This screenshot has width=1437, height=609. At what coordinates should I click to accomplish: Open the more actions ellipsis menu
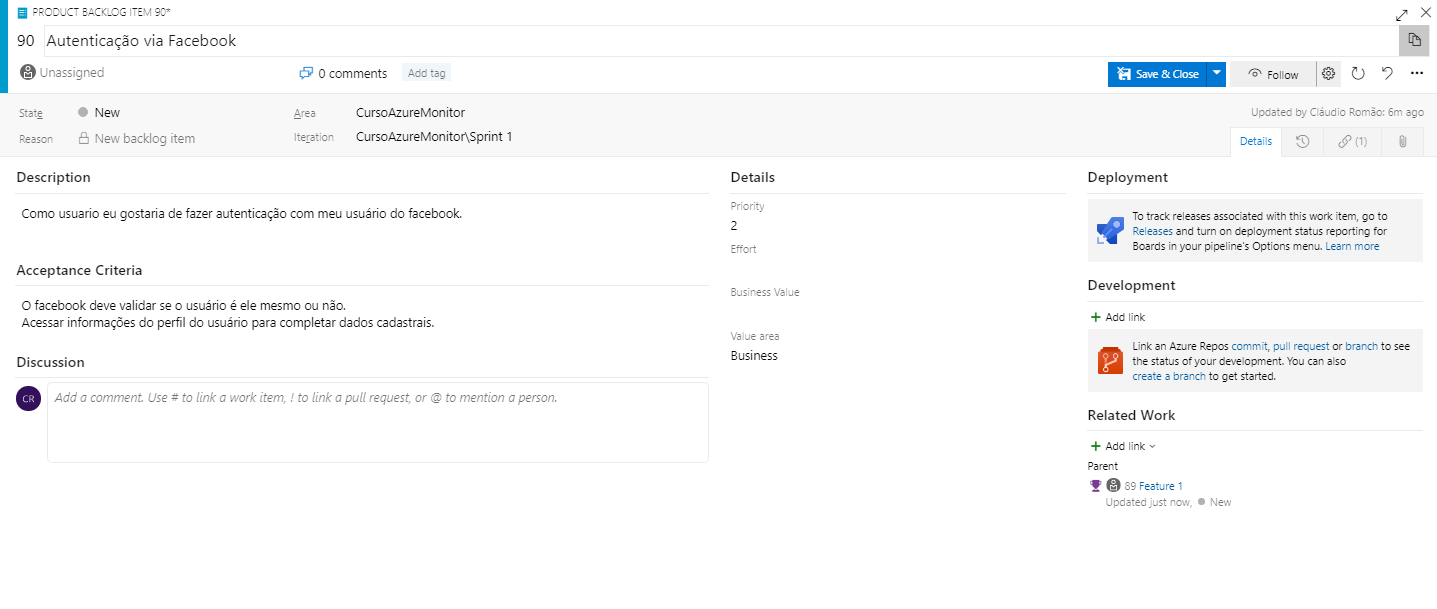click(1417, 74)
